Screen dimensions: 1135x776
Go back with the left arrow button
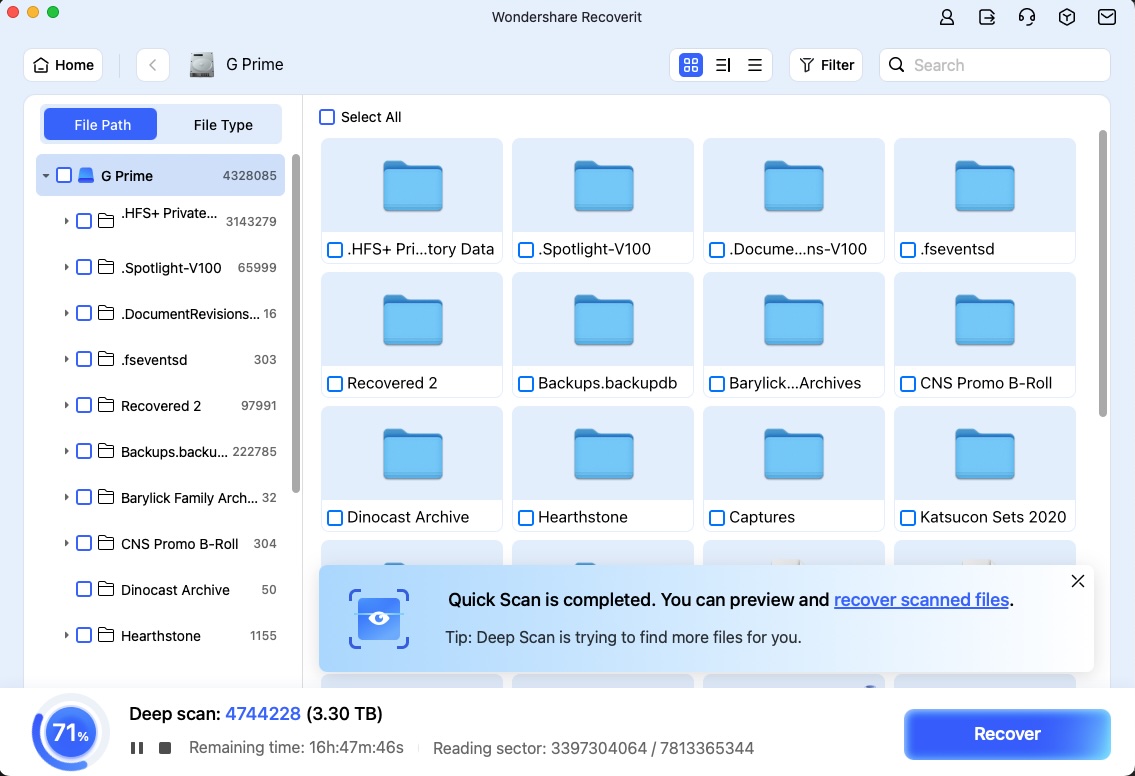coord(152,65)
